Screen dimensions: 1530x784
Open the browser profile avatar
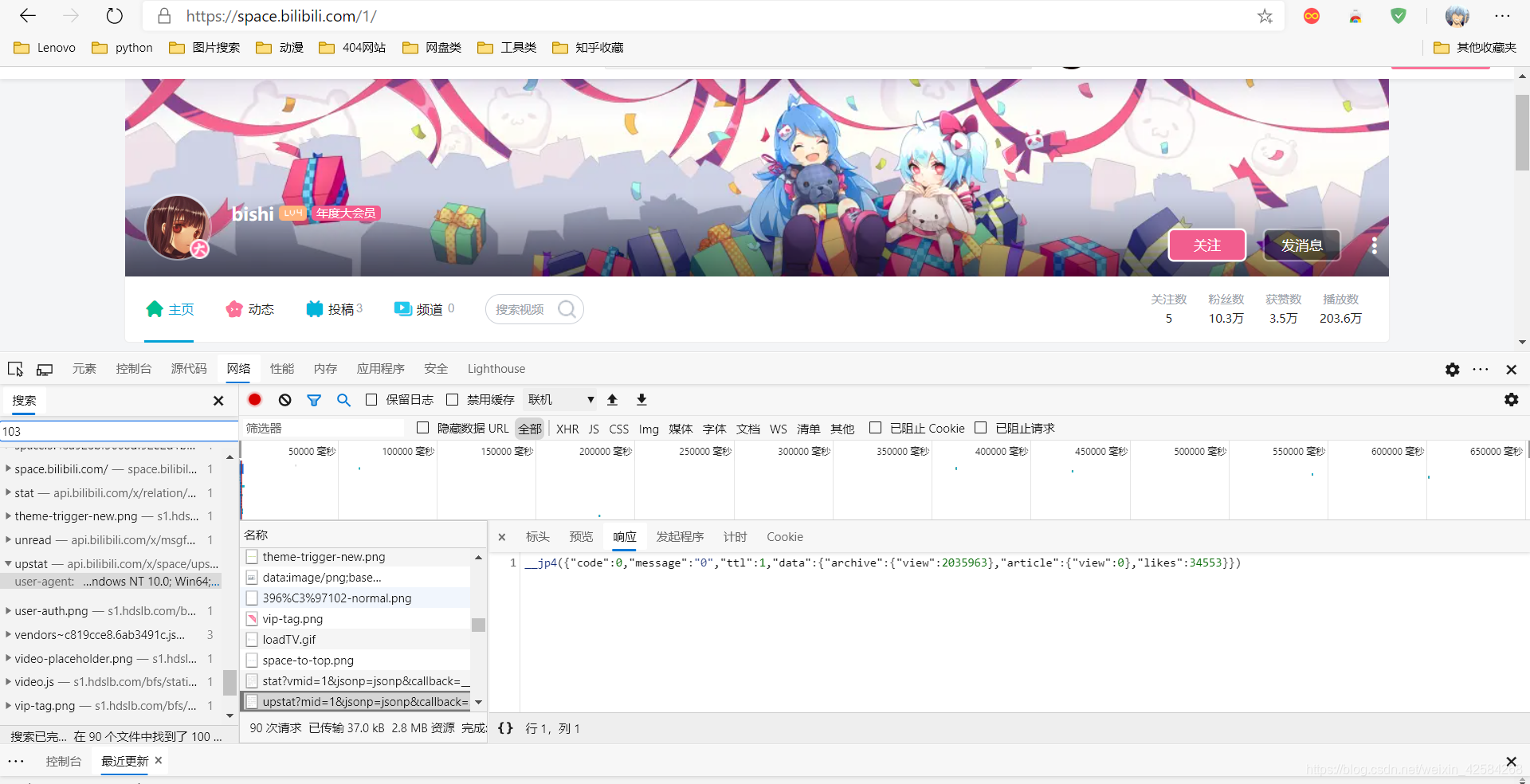coord(1457,16)
